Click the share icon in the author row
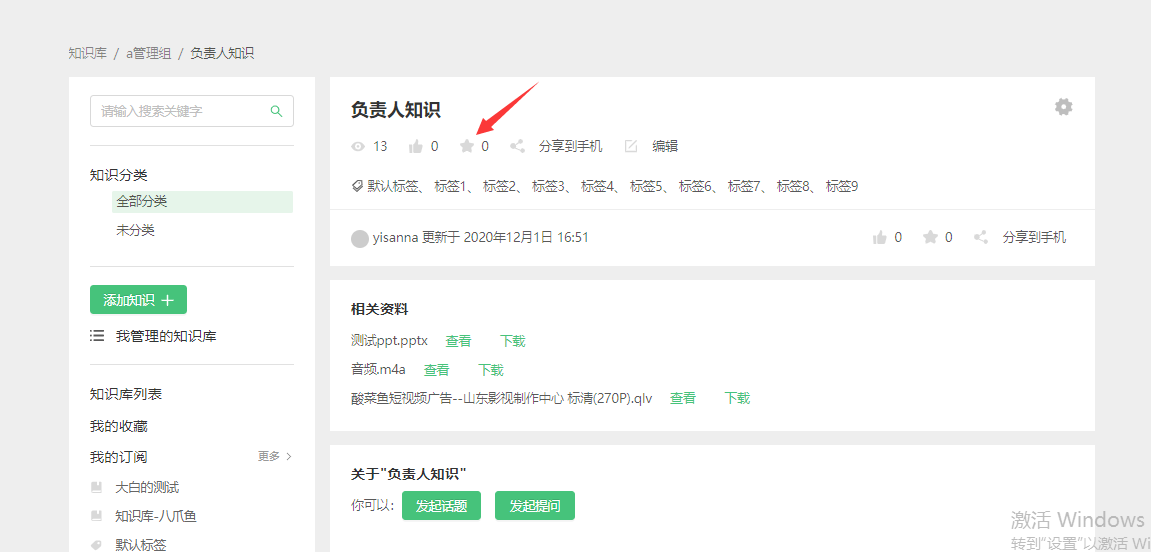The height and width of the screenshot is (552, 1151). coord(981,237)
